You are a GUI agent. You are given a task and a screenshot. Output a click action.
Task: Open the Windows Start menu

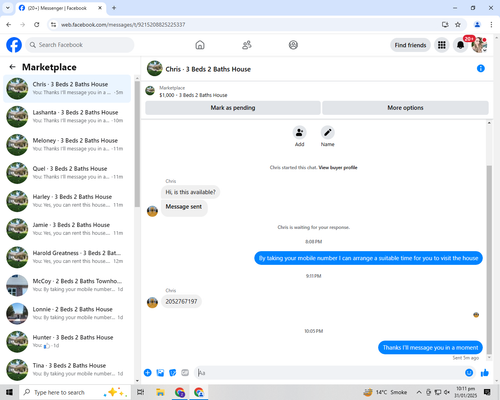point(9,392)
